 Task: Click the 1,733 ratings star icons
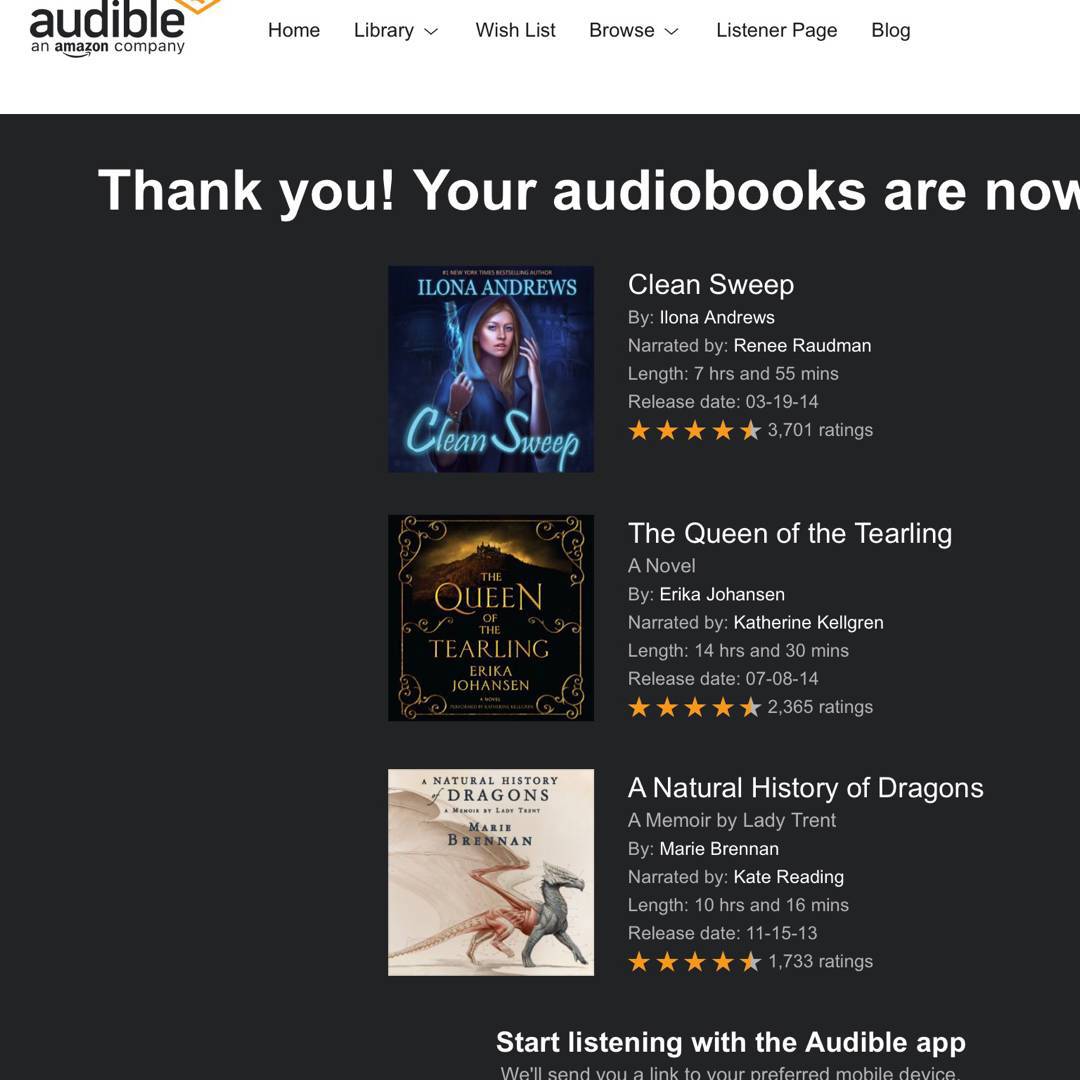pyautogui.click(x=694, y=962)
